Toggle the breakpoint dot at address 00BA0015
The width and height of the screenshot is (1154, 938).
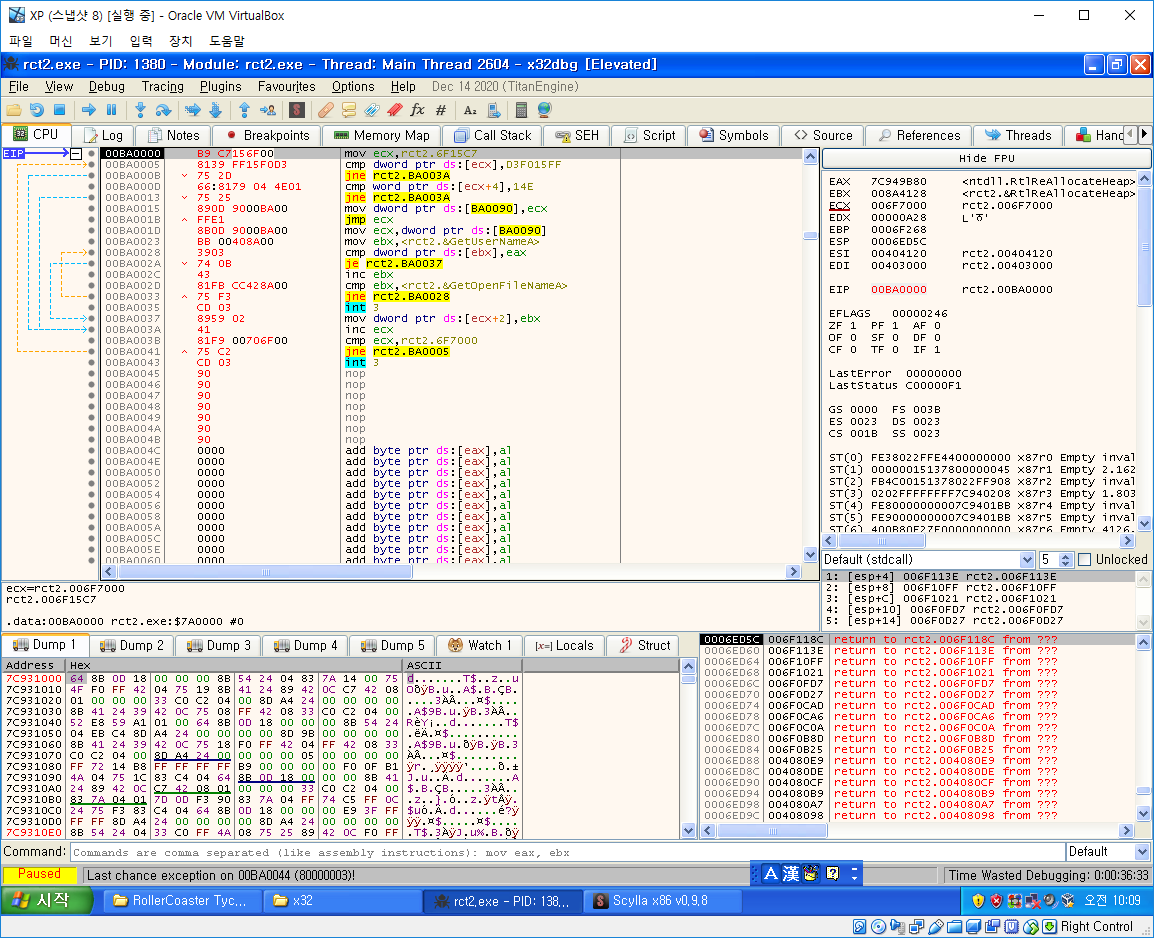[x=91, y=209]
